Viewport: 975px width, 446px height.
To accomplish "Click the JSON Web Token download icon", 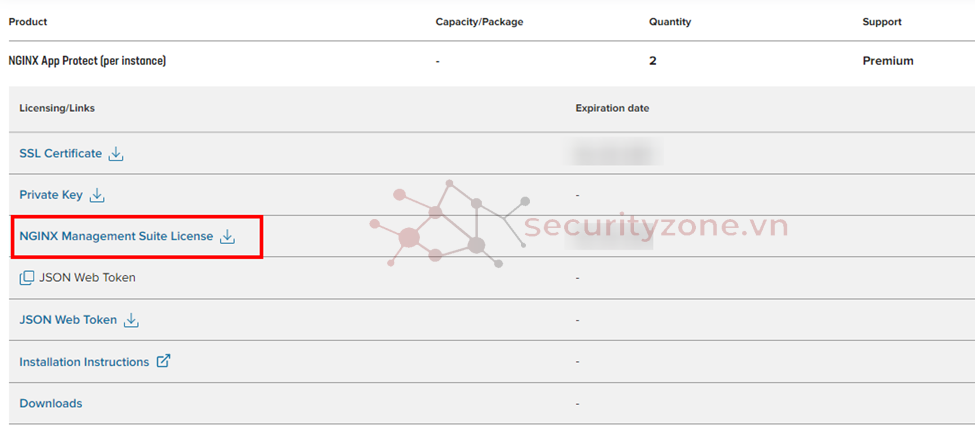I will (131, 320).
